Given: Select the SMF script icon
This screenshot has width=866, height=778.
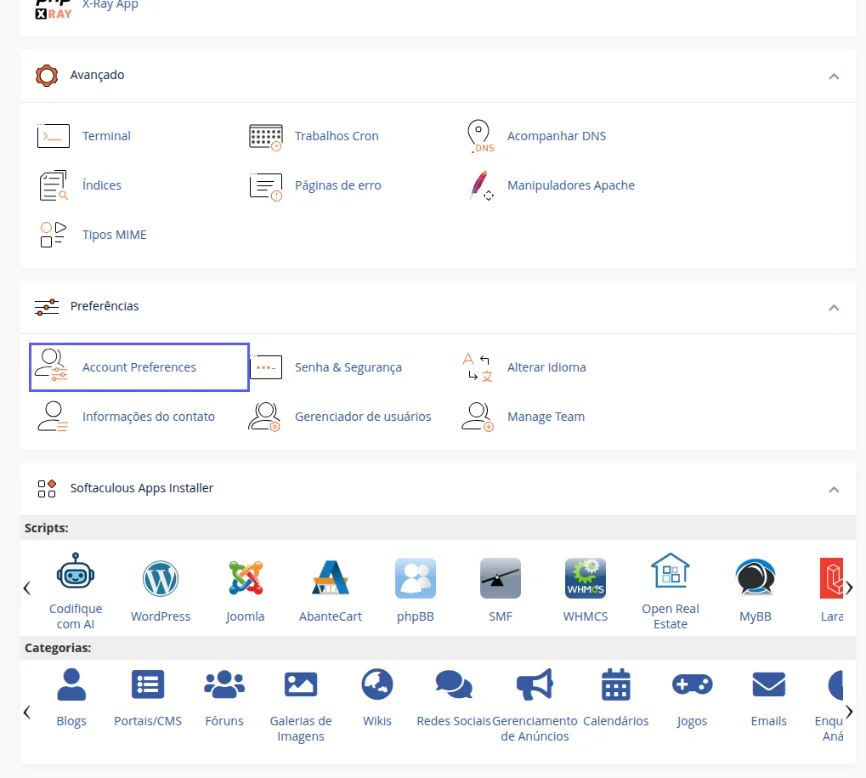Looking at the screenshot, I should (x=500, y=578).
